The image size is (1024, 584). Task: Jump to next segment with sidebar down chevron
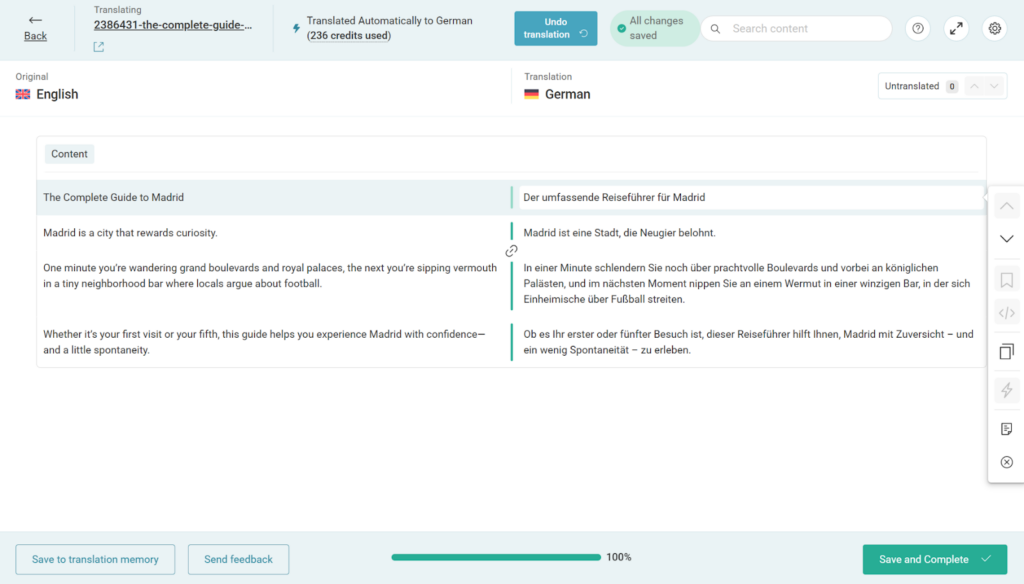pos(1006,238)
